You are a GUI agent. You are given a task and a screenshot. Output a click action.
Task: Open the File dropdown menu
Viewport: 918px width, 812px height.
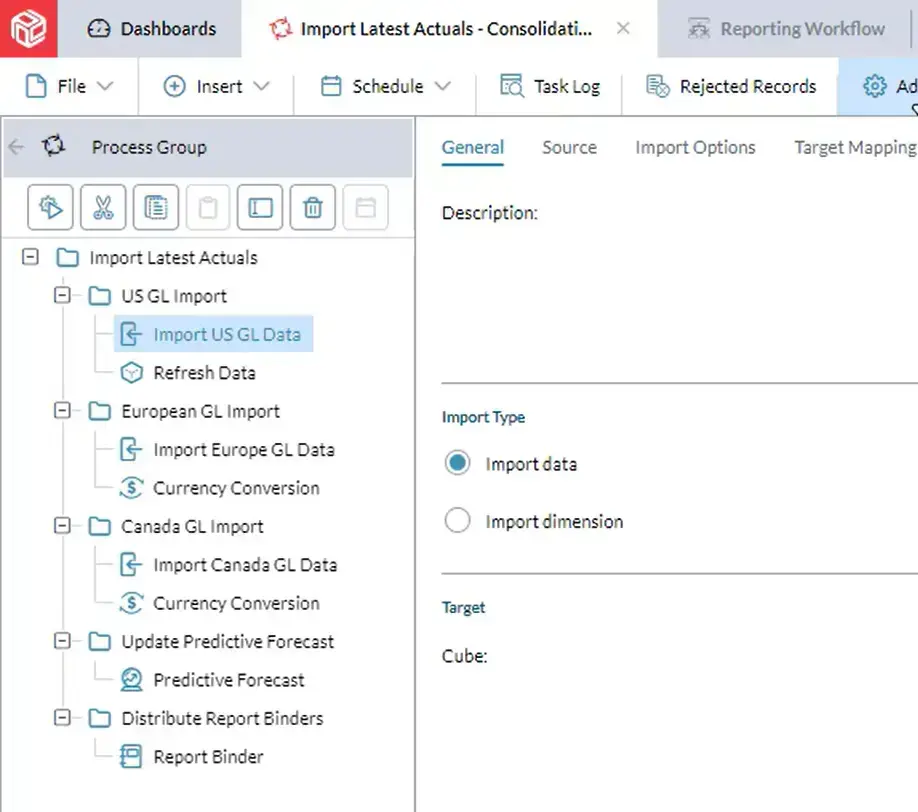pyautogui.click(x=69, y=87)
